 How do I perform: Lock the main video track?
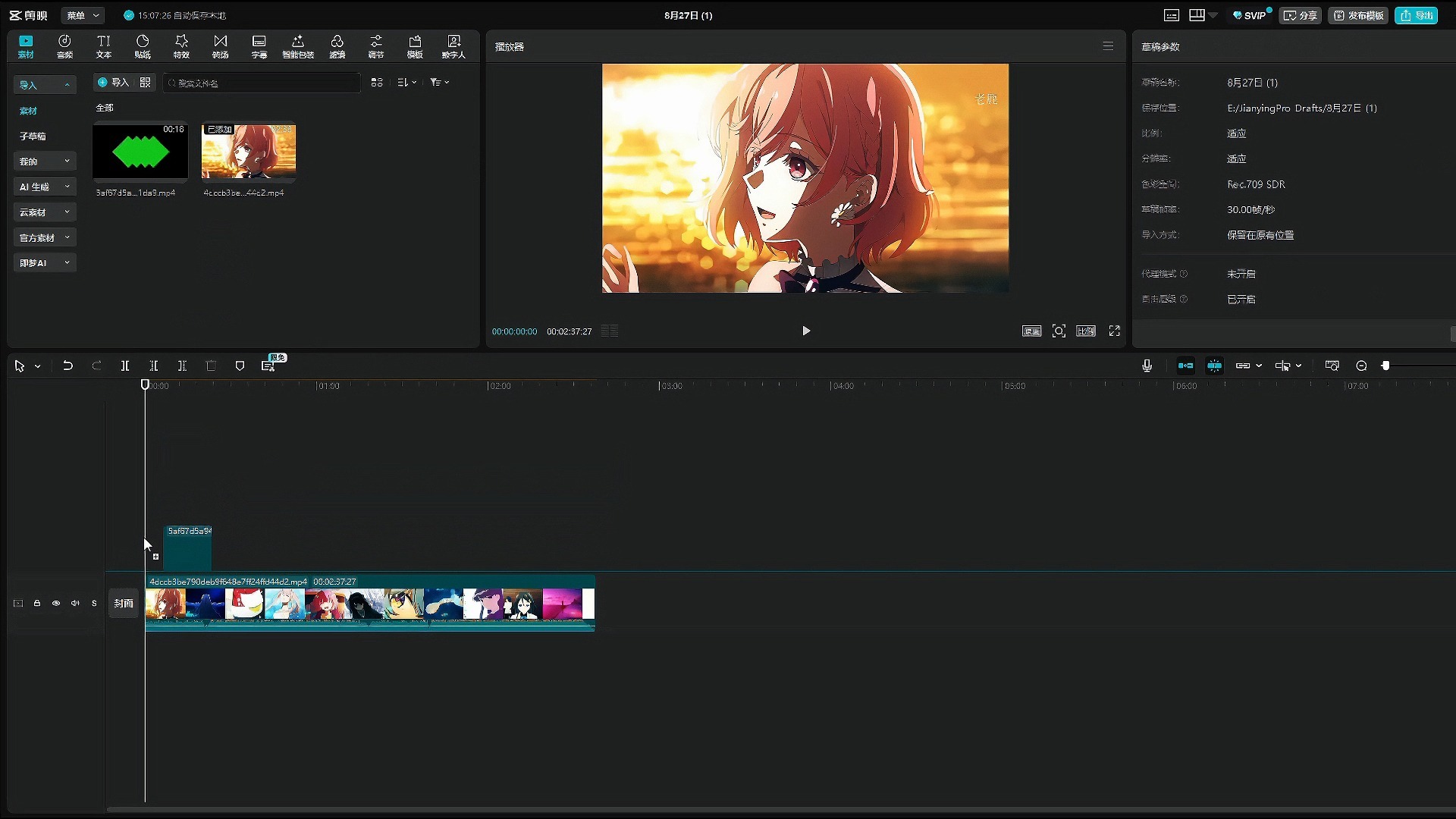pyautogui.click(x=36, y=603)
